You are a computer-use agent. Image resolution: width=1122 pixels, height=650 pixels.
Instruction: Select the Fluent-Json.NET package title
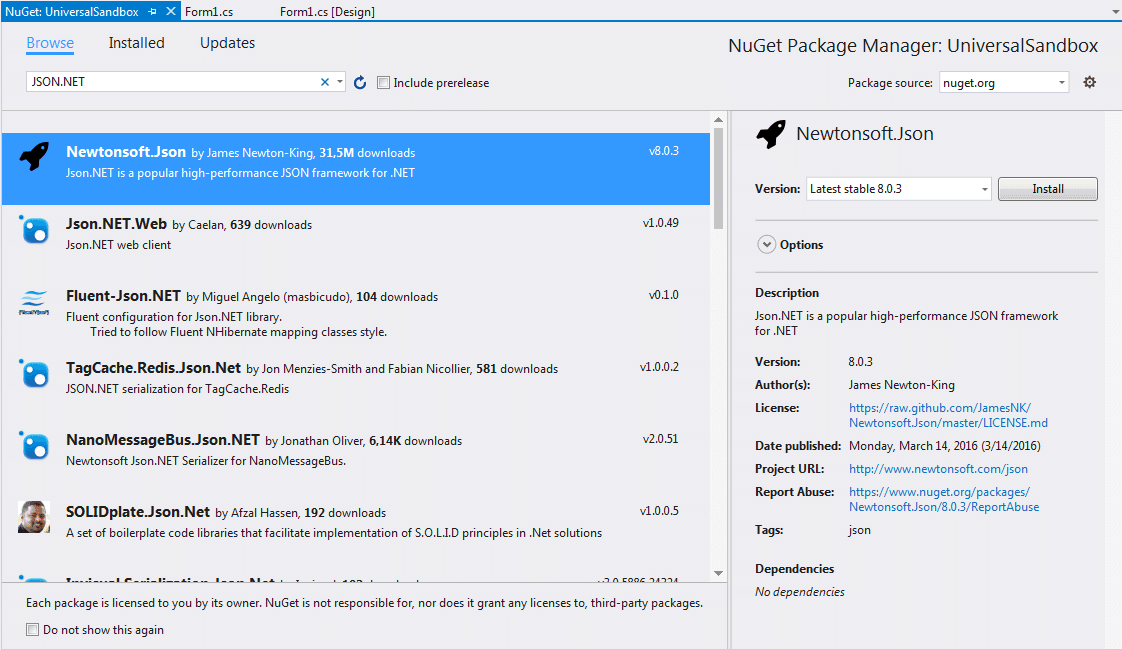(x=123, y=296)
